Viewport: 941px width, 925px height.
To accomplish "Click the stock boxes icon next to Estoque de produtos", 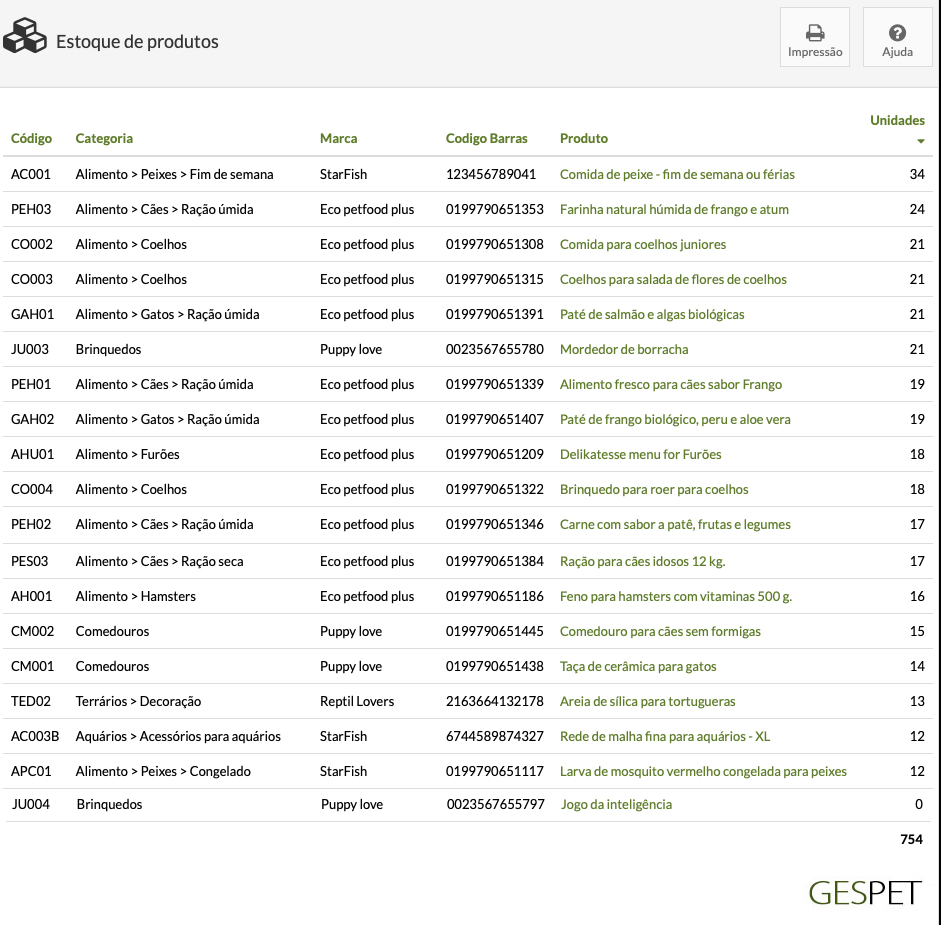I will (x=25, y=36).
